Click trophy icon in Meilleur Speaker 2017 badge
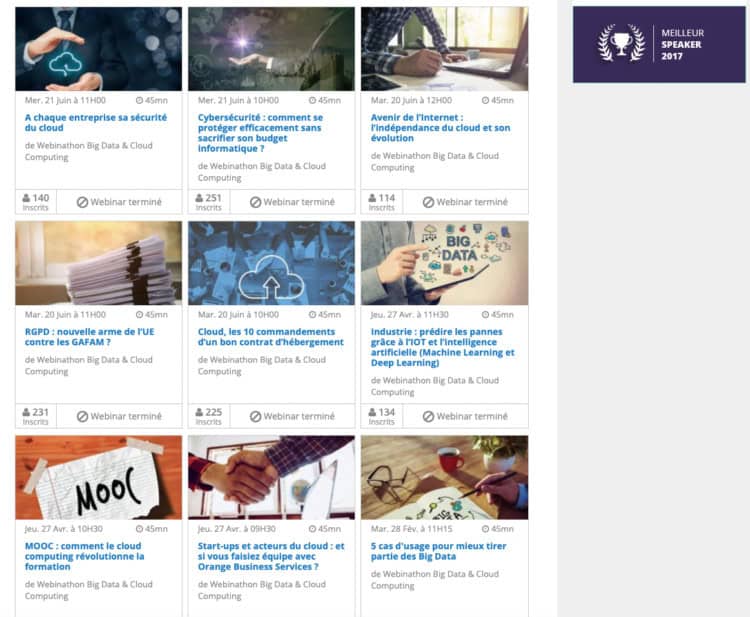This screenshot has height=617, width=750. click(621, 43)
